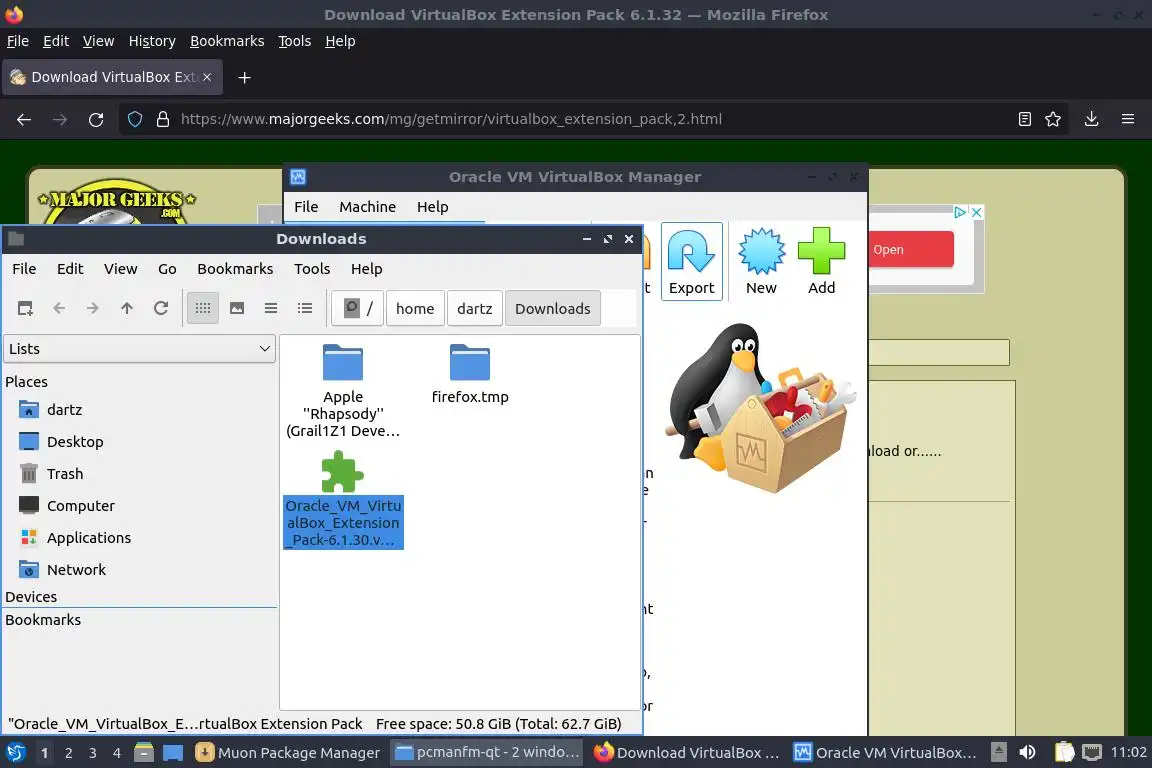Click the site security padlock icon
This screenshot has height=768, width=1152.
tap(163, 119)
